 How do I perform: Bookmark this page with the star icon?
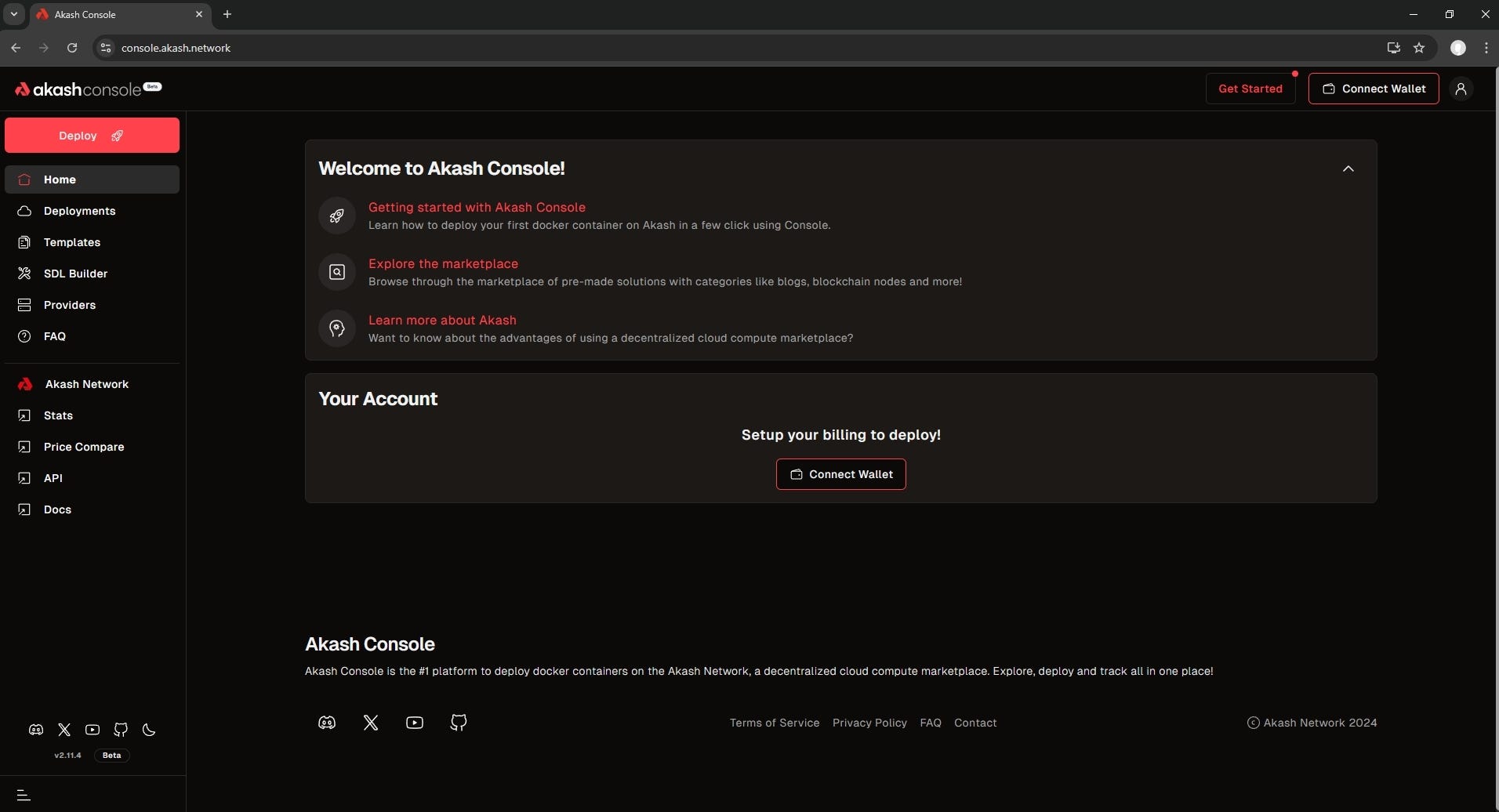1419,48
